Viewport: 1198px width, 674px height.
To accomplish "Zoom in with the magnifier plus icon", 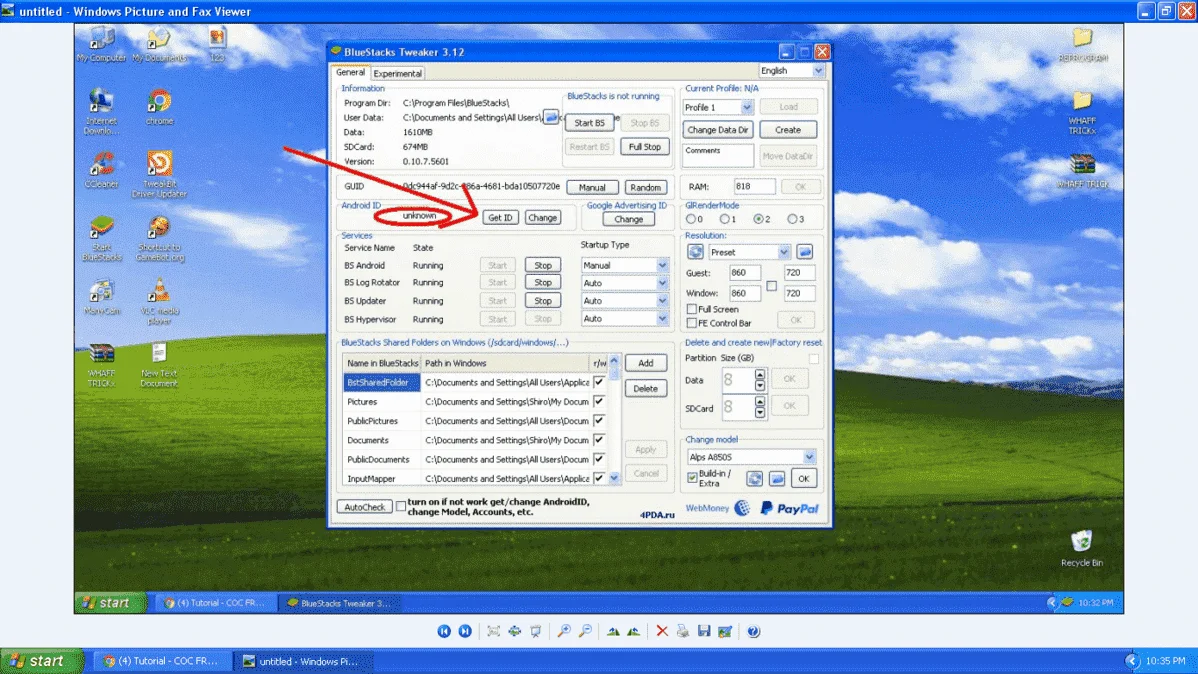I will pos(564,631).
